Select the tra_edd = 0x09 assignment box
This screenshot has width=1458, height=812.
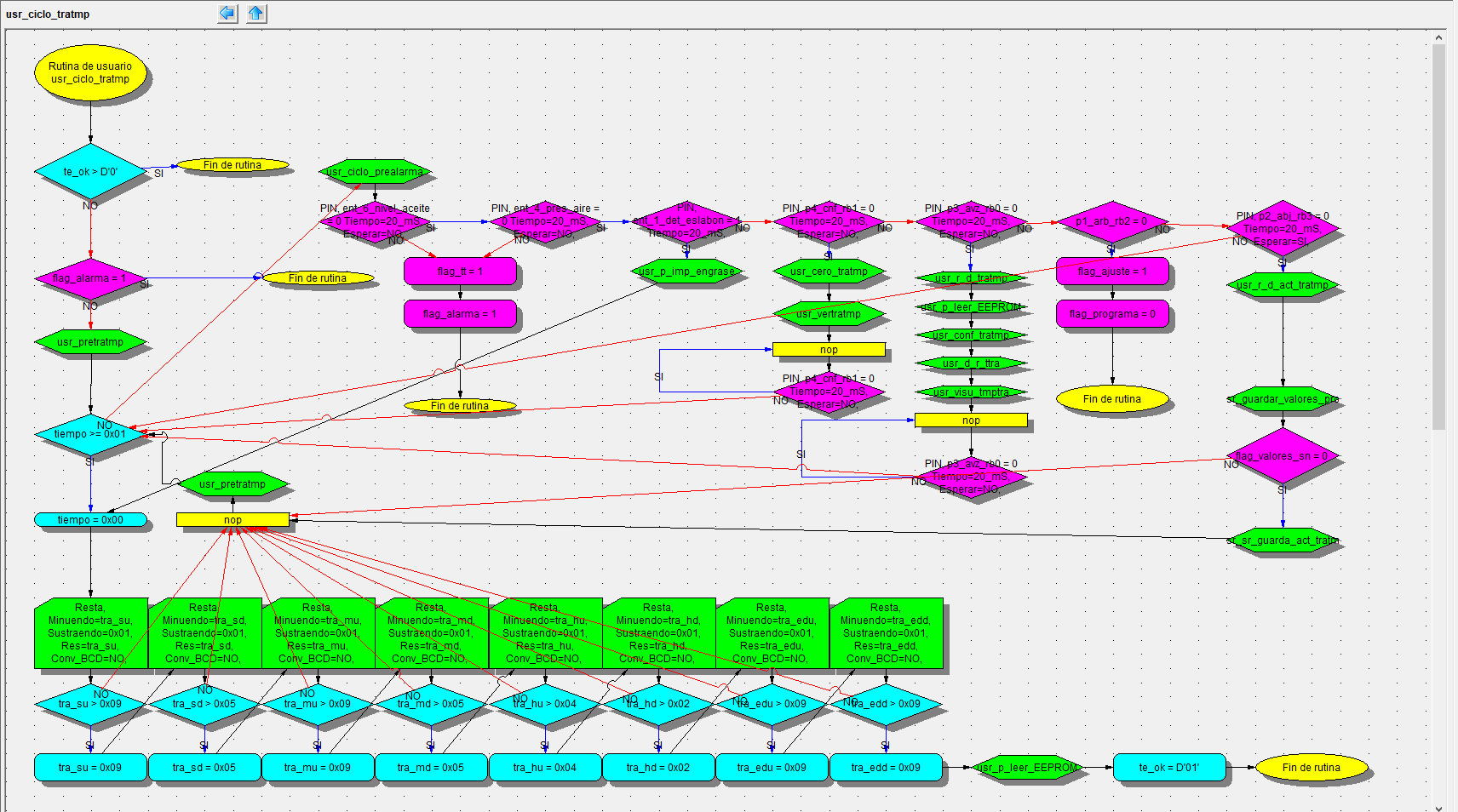click(886, 768)
